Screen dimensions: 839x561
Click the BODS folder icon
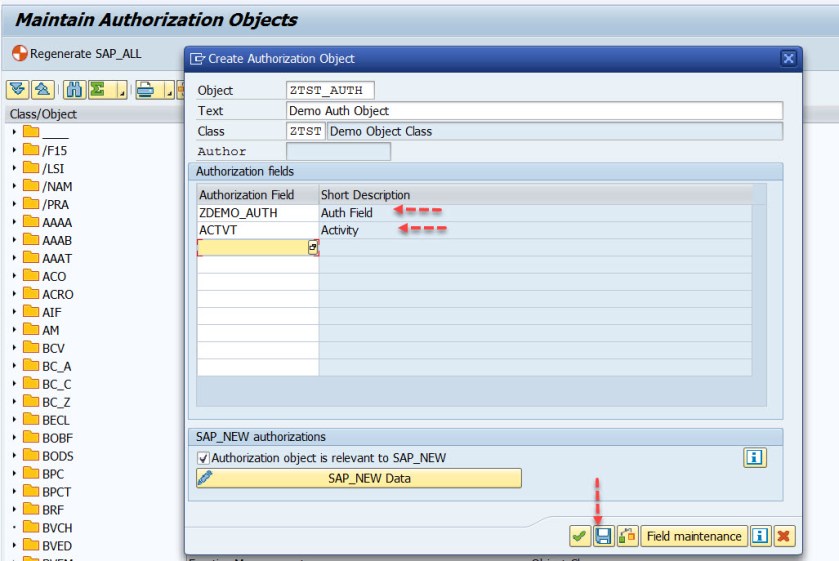click(x=31, y=455)
